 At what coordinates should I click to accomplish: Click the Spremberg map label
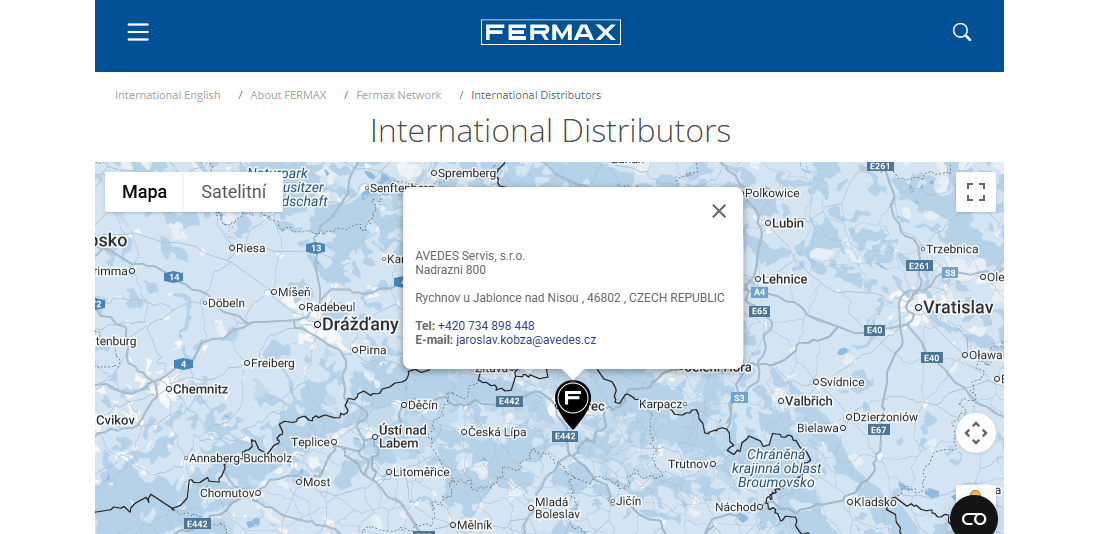click(467, 172)
